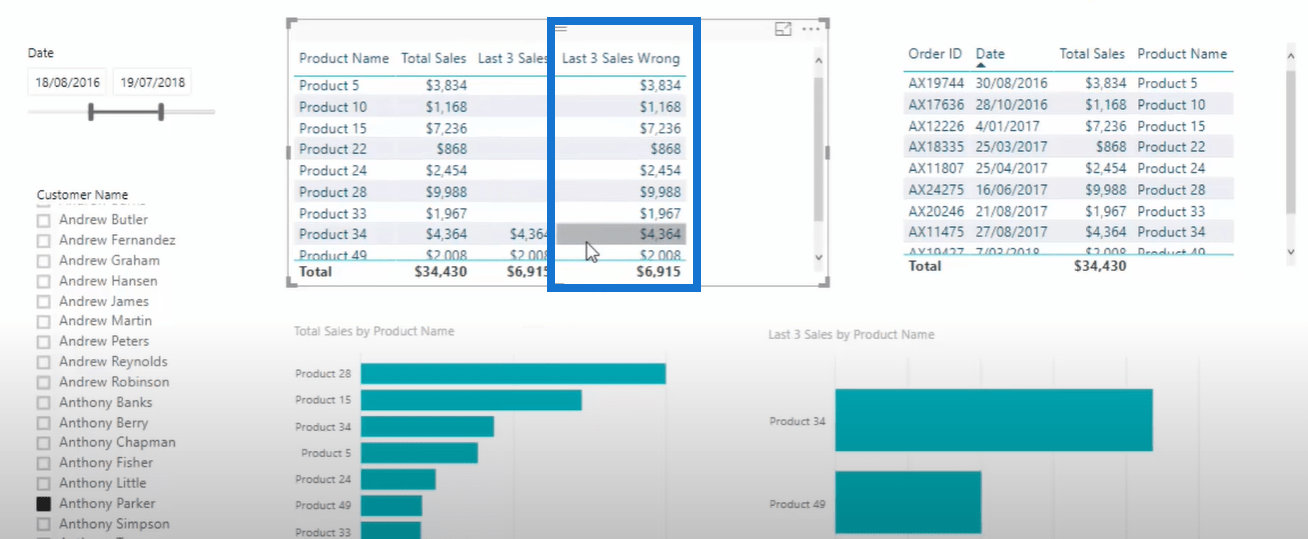The height and width of the screenshot is (539, 1308).
Task: Sort by Order ID column header
Action: (x=935, y=54)
